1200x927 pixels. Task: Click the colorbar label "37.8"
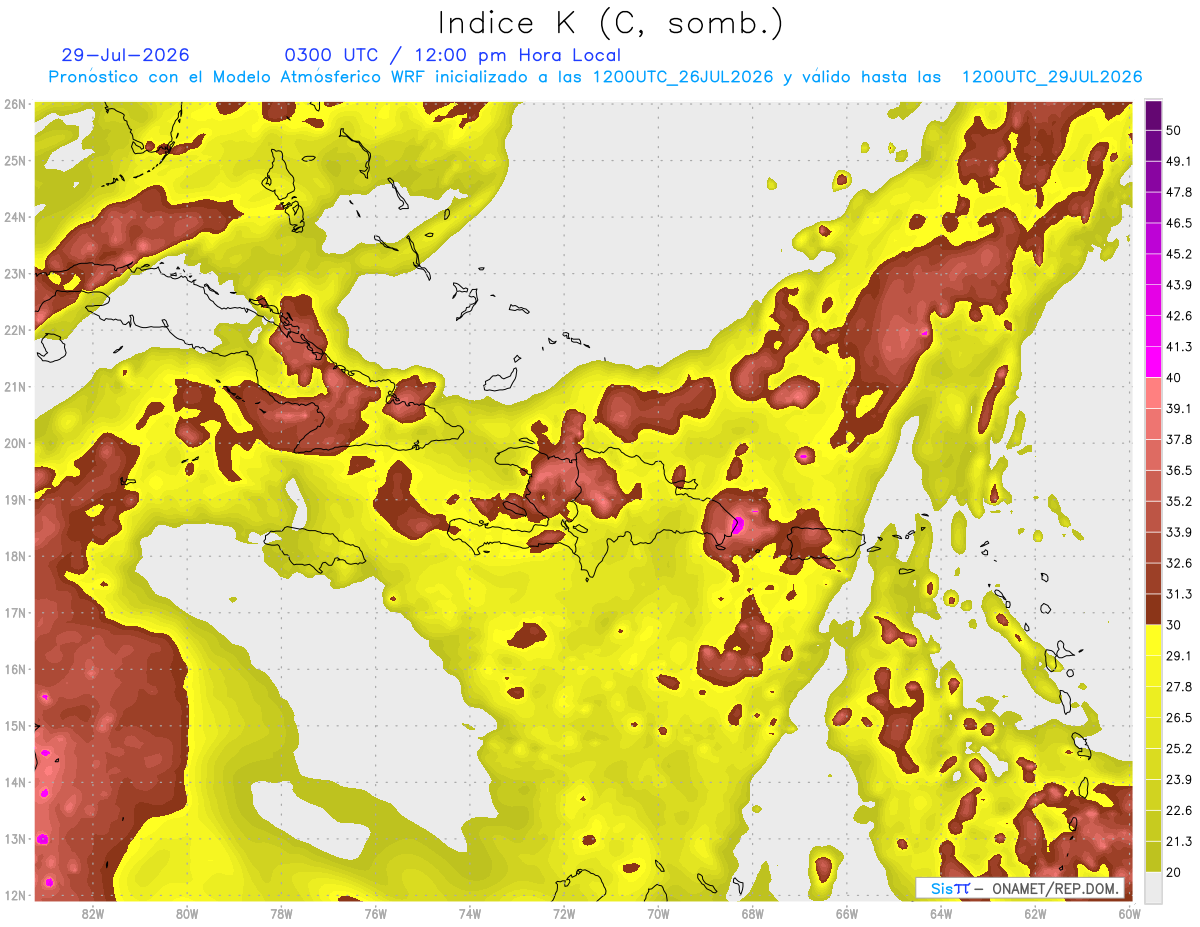point(1178,439)
